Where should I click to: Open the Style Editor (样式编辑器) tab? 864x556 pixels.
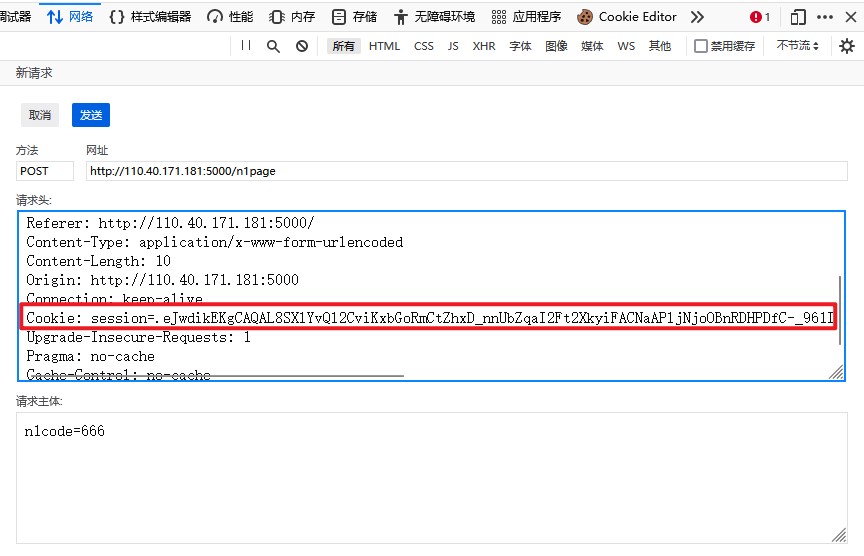pos(150,17)
